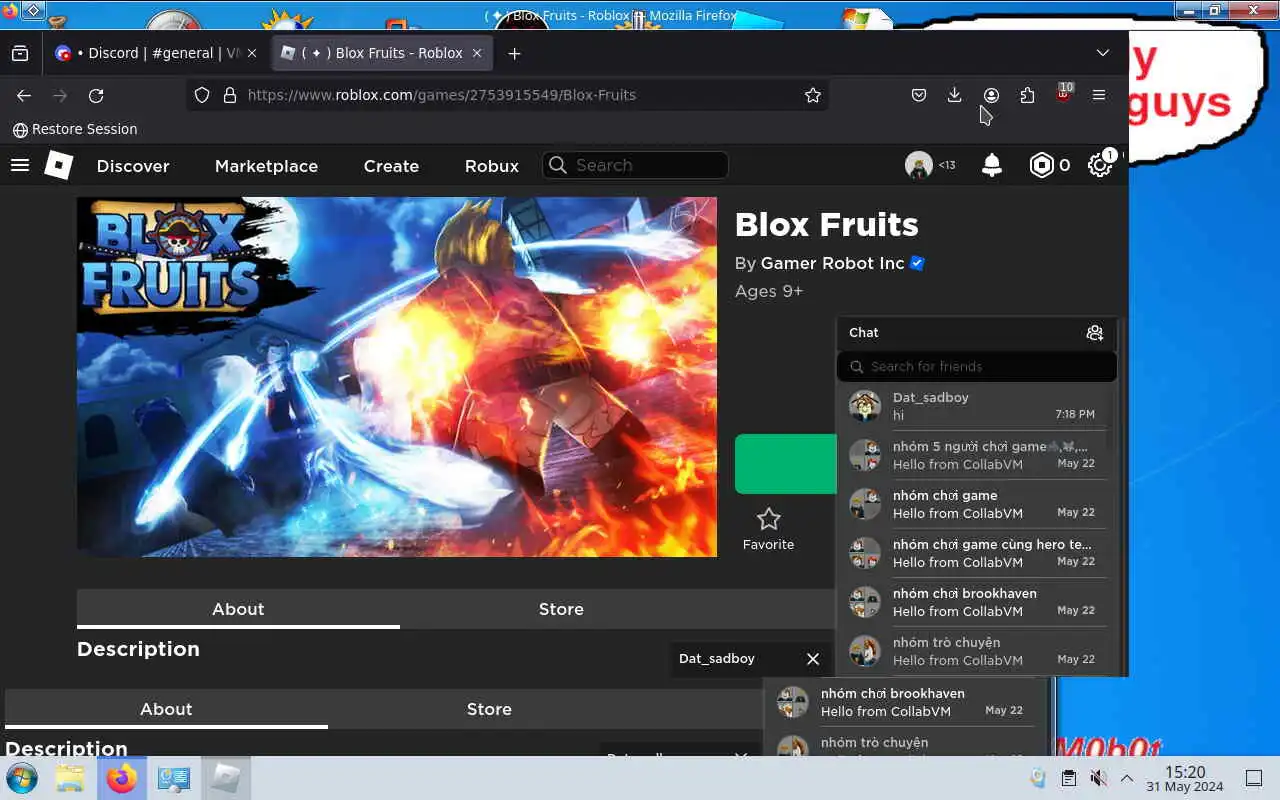
Task: Select the Firefox taskbar icon
Action: [121, 779]
